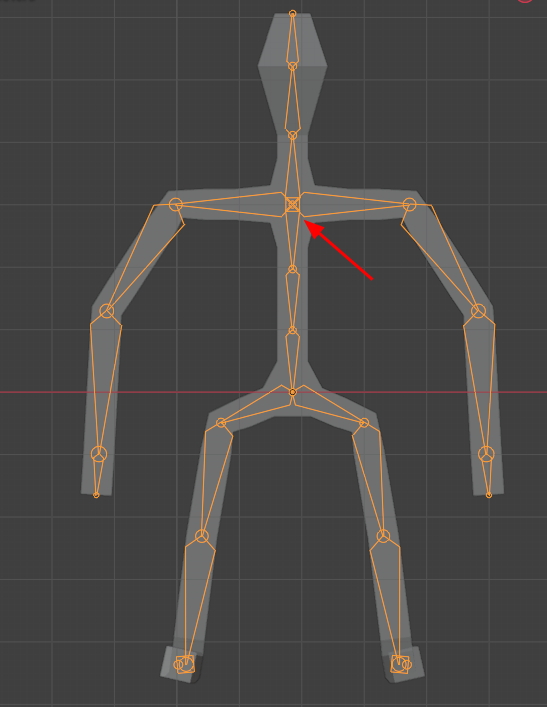
Task: Click the wrist joint circle on the viewer's right
Action: 486,454
